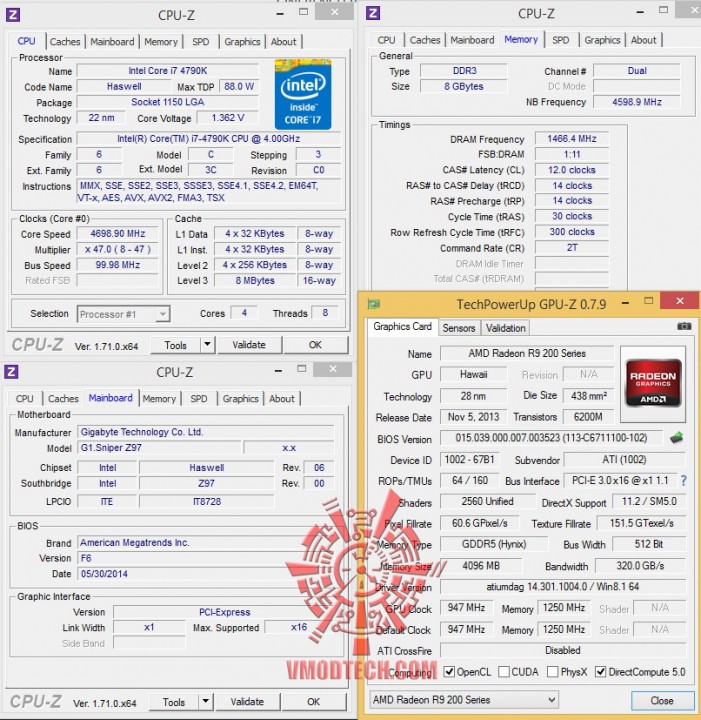Toggle the DirectCompute 5.0 checkbox
Image resolution: width=701 pixels, height=720 pixels.
(600, 672)
